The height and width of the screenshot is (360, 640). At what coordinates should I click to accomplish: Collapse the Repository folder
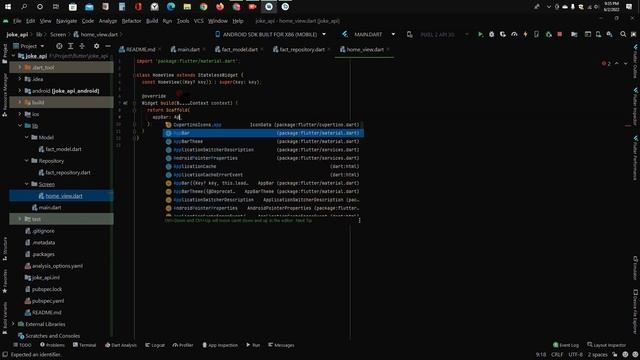[27, 161]
